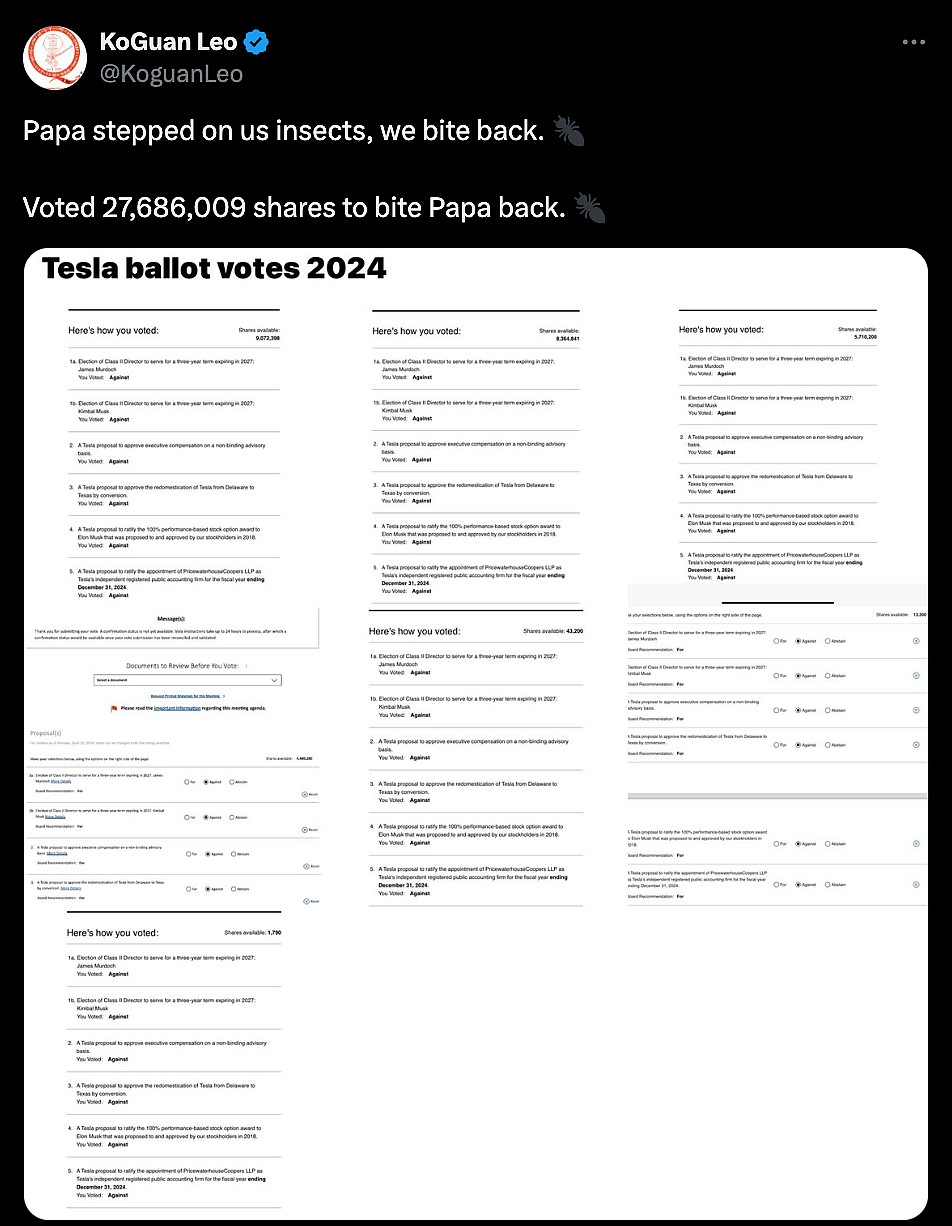Click the KoGuan Leo display name

coord(168,42)
